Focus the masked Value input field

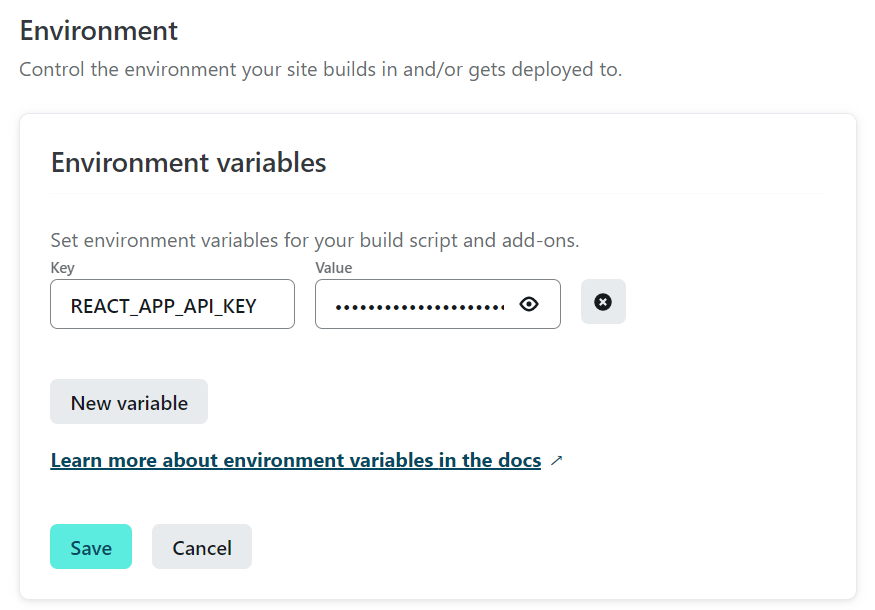[438, 304]
